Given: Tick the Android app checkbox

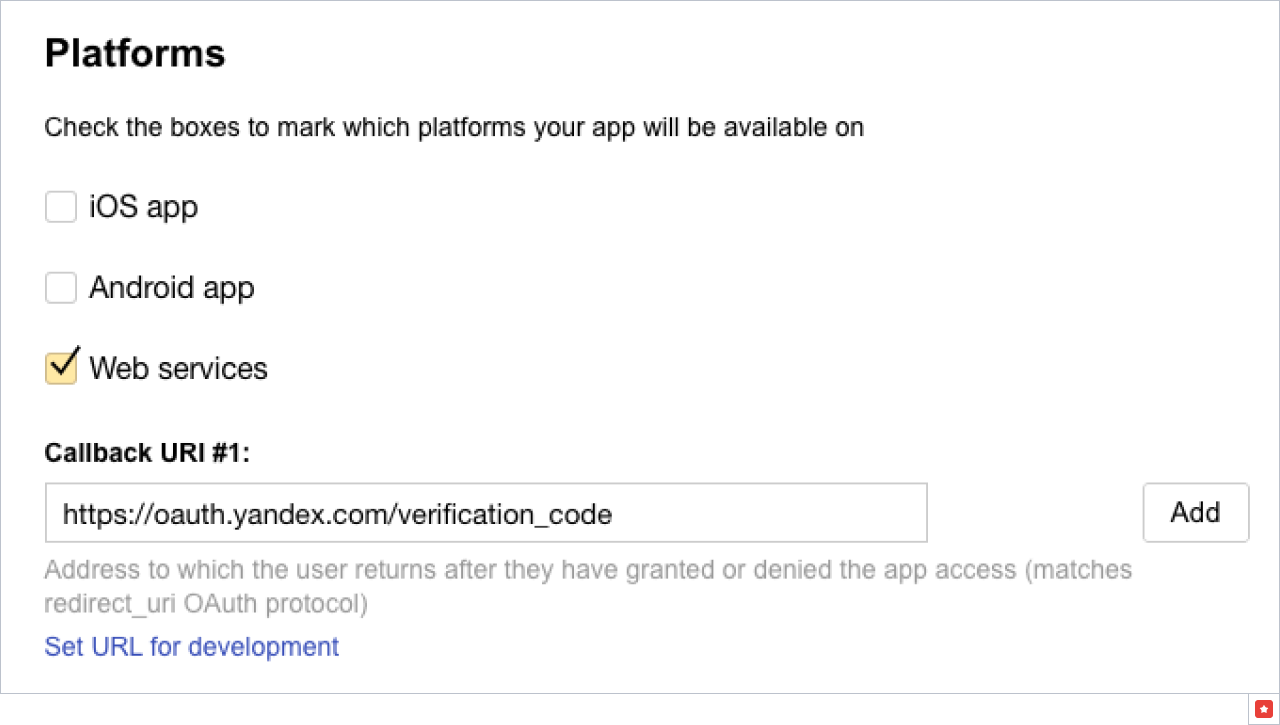Looking at the screenshot, I should [61, 288].
